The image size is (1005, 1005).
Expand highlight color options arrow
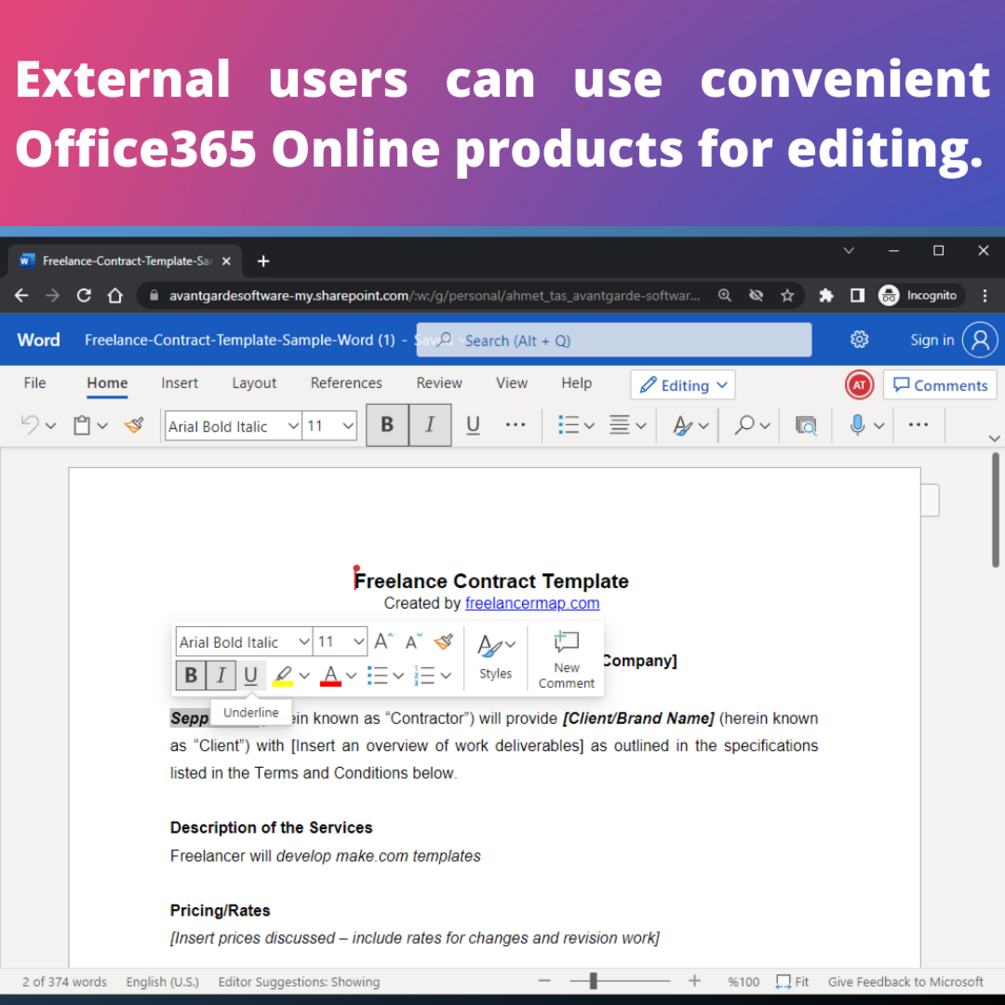(304, 676)
